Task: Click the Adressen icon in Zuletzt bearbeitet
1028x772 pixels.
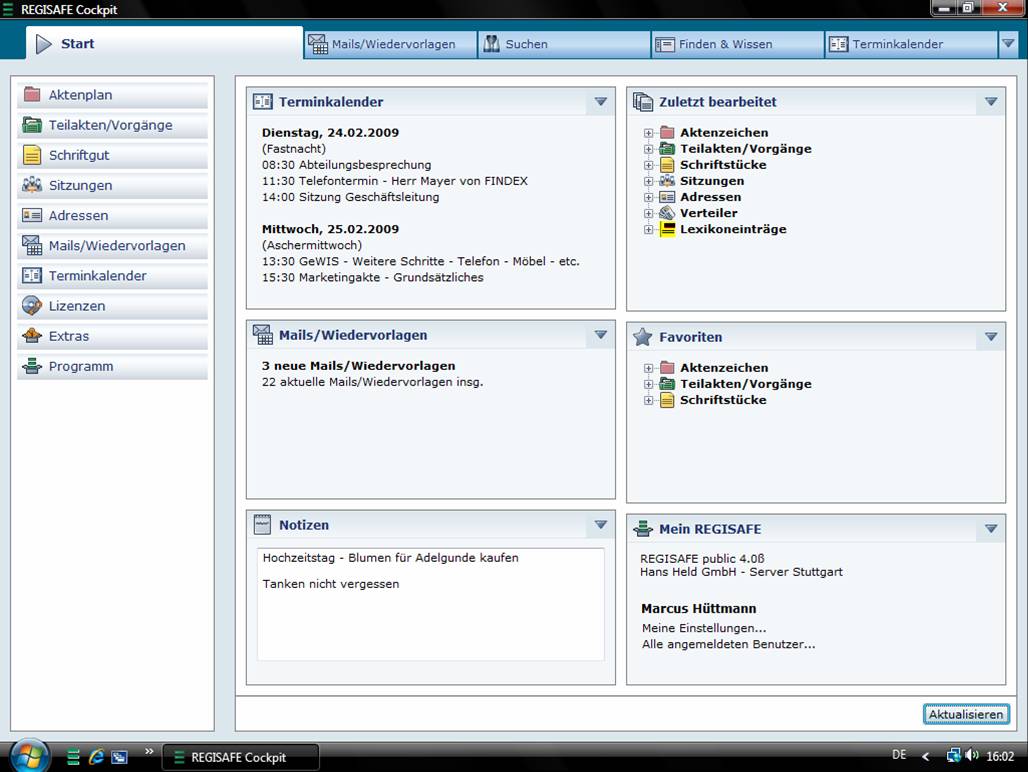Action: pyautogui.click(x=667, y=197)
